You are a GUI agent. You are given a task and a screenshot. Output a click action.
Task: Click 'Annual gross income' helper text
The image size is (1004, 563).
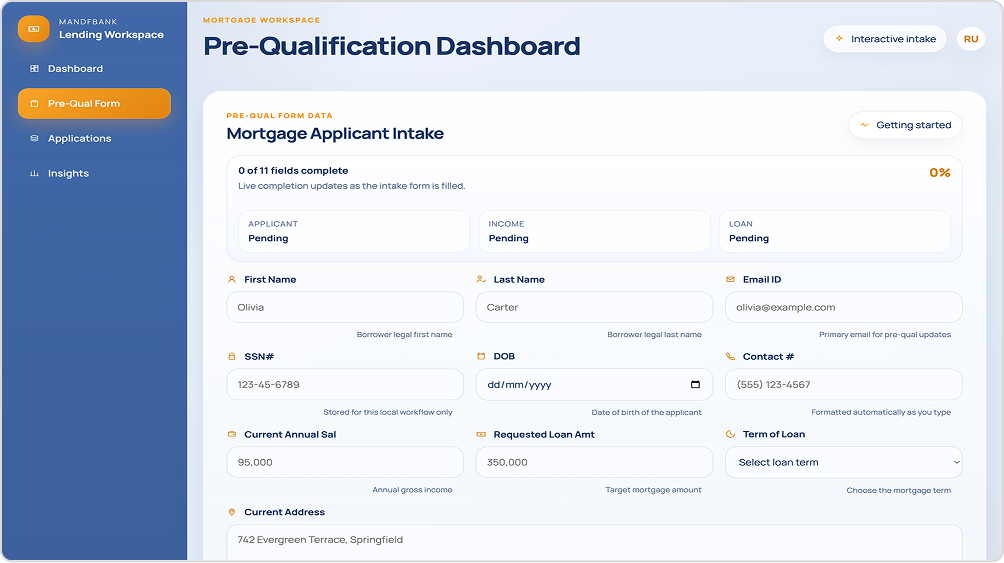coord(412,489)
